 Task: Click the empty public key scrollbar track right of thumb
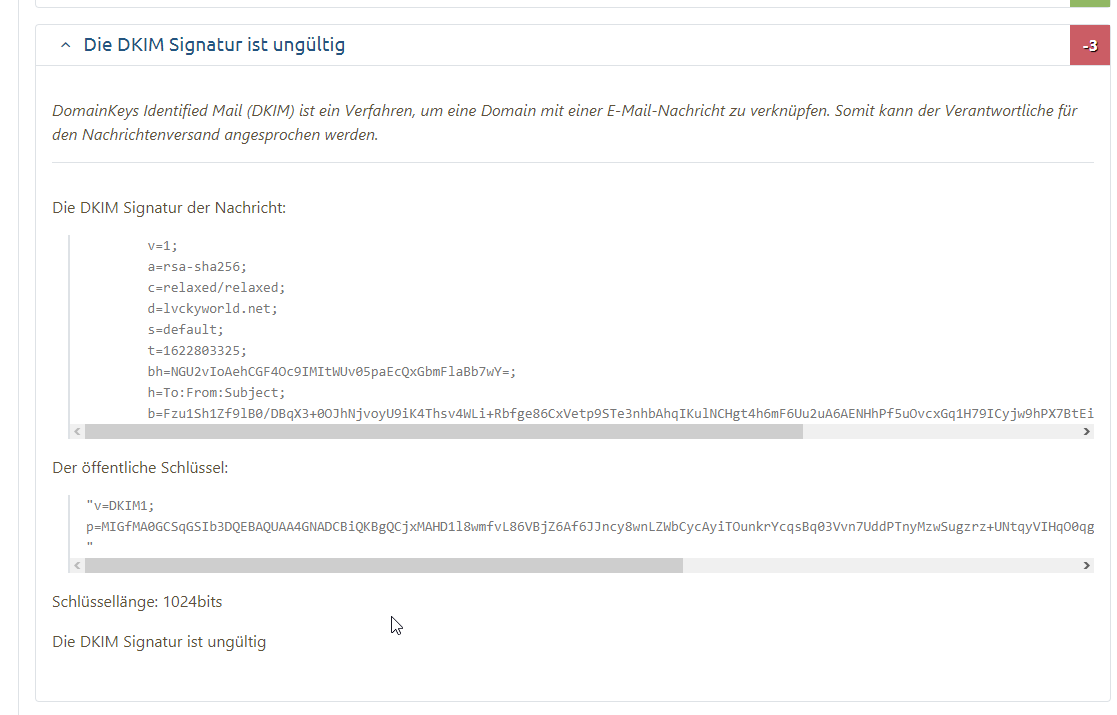(880, 565)
